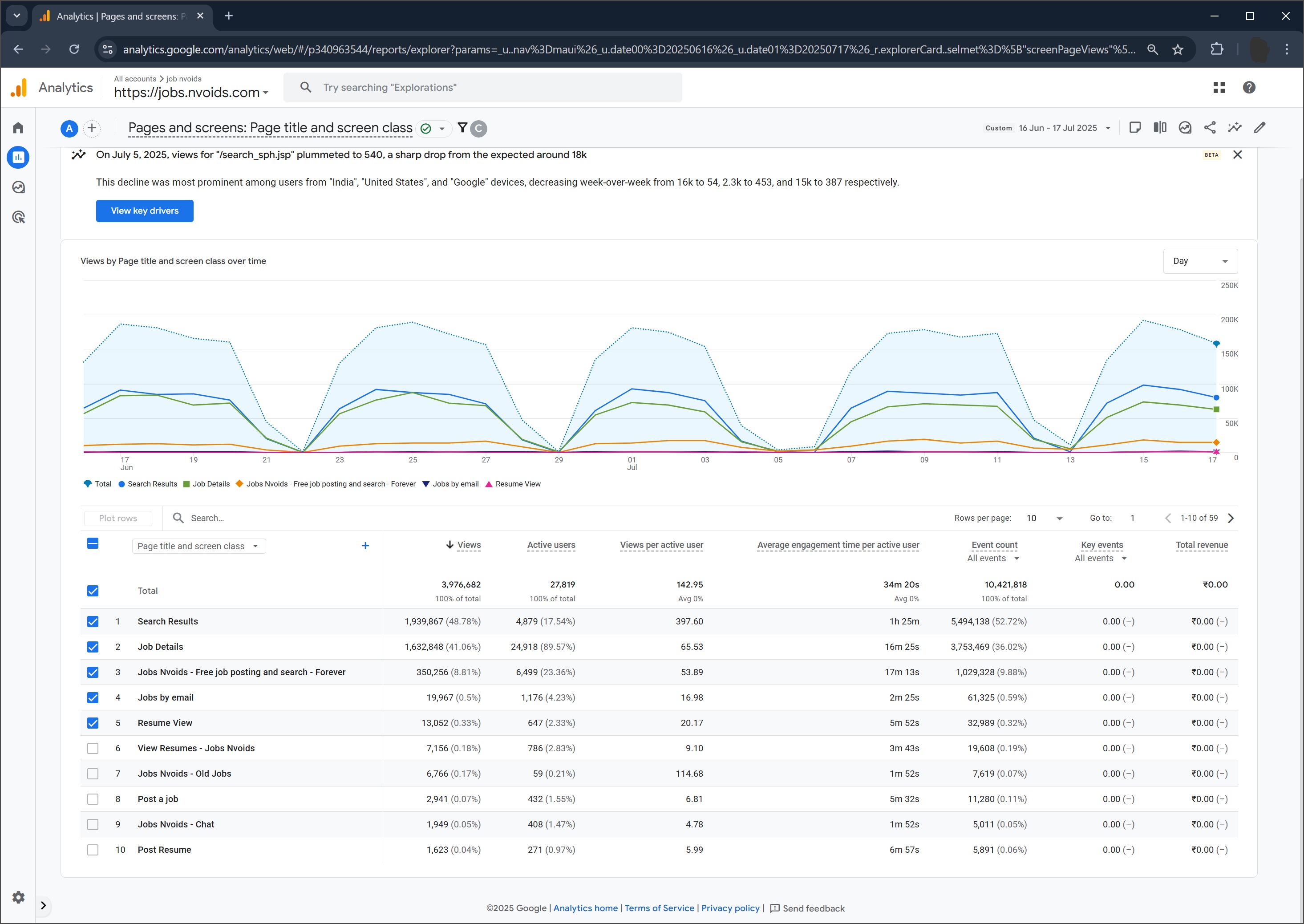The width and height of the screenshot is (1304, 924).
Task: Click the pencil Customize report icon
Action: 1259,127
